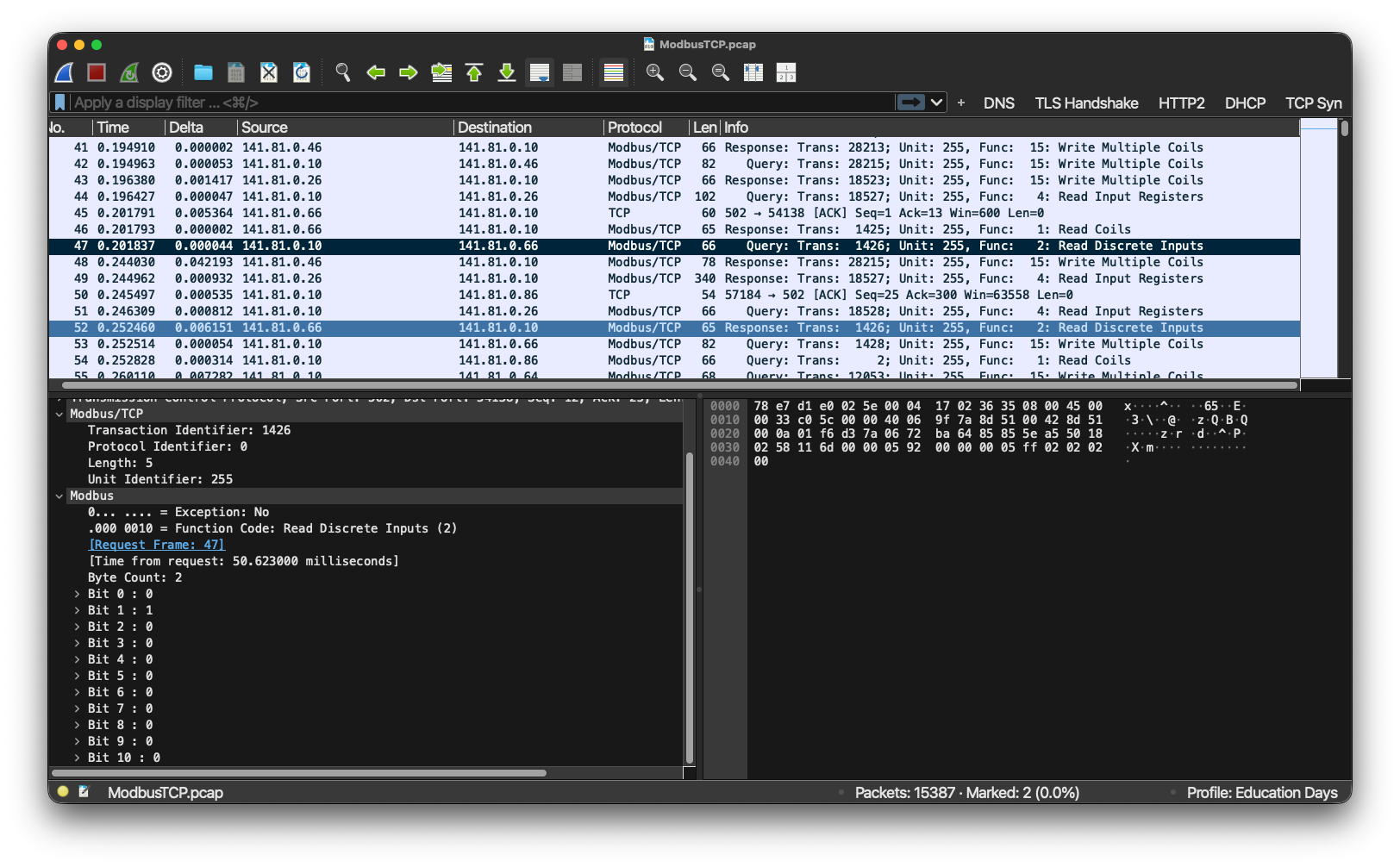This screenshot has width=1400, height=867.
Task: Apply the DNS filter button
Action: (x=999, y=103)
